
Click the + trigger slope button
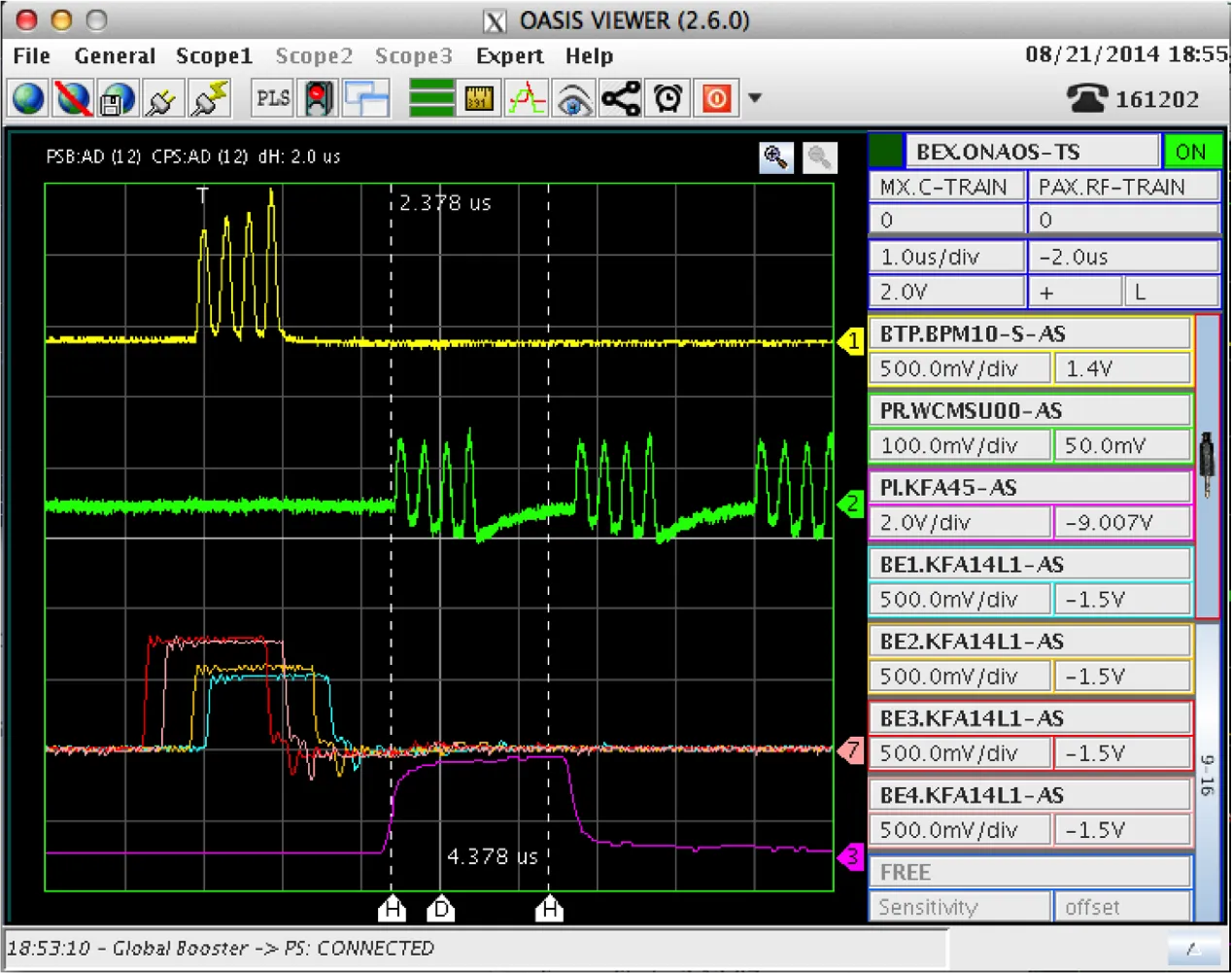coord(1074,292)
